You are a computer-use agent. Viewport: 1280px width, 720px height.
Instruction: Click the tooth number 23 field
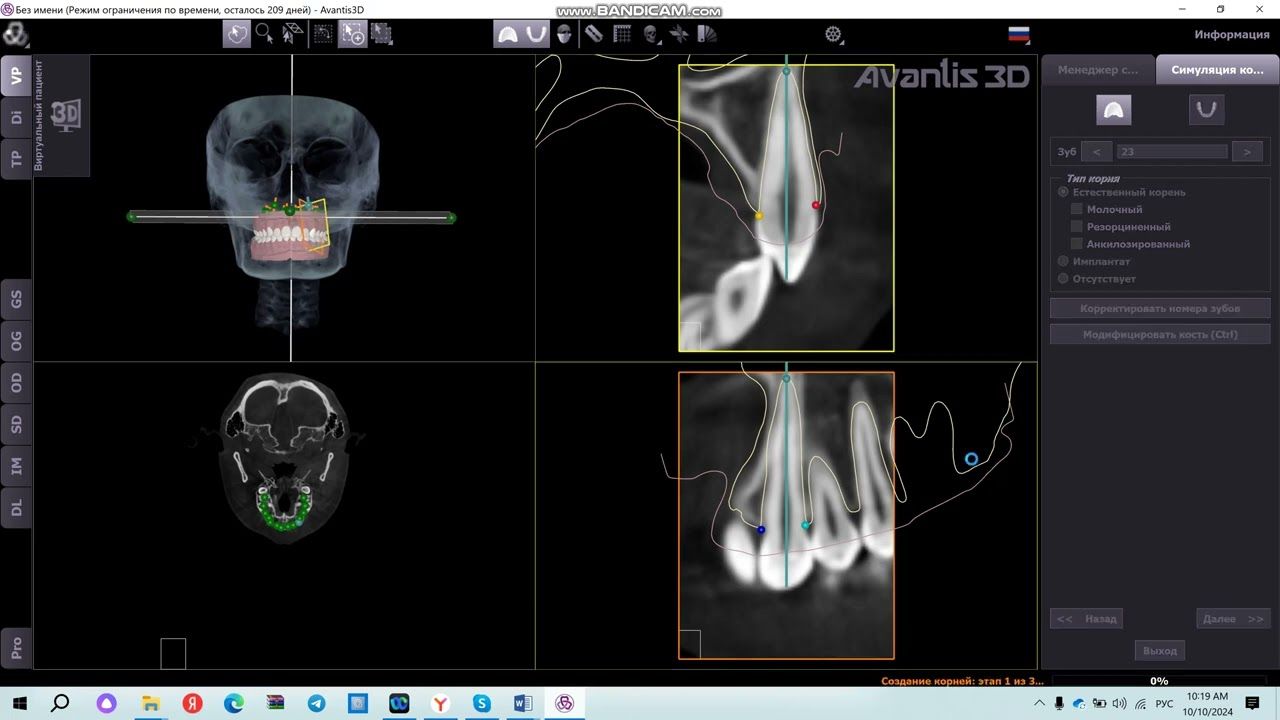click(1171, 152)
